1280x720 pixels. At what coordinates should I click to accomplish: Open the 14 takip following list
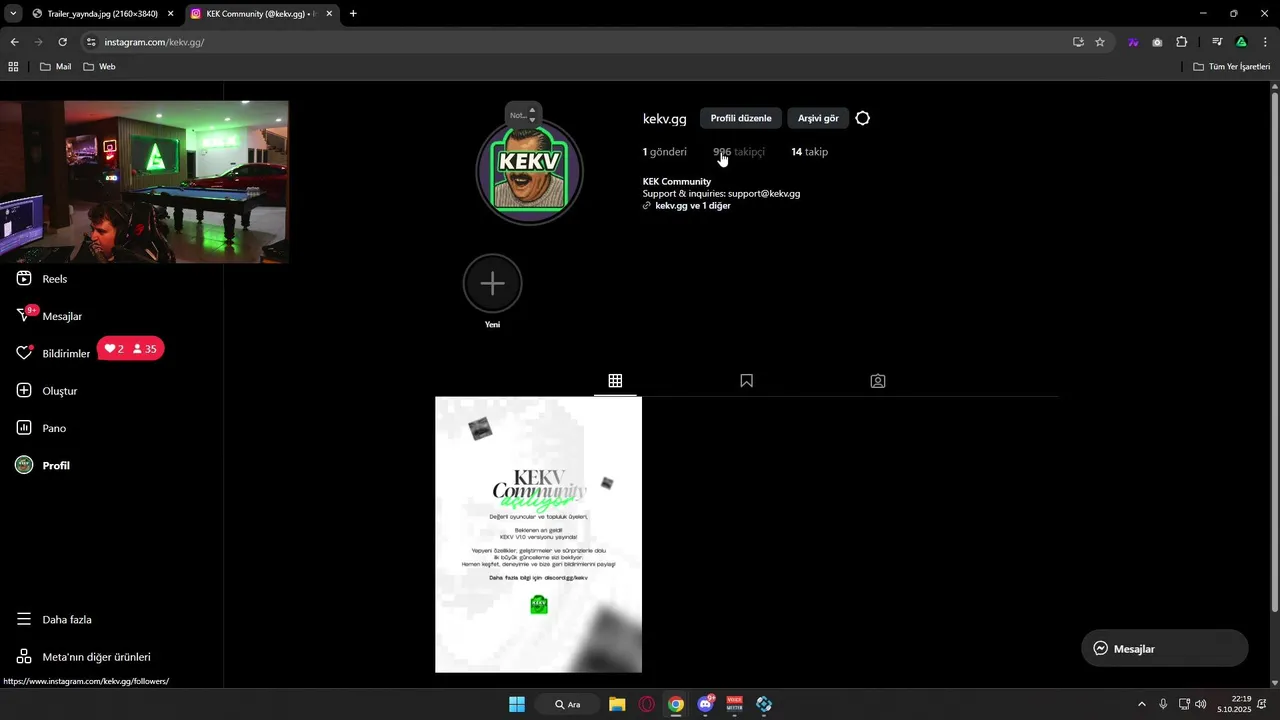pos(809,152)
